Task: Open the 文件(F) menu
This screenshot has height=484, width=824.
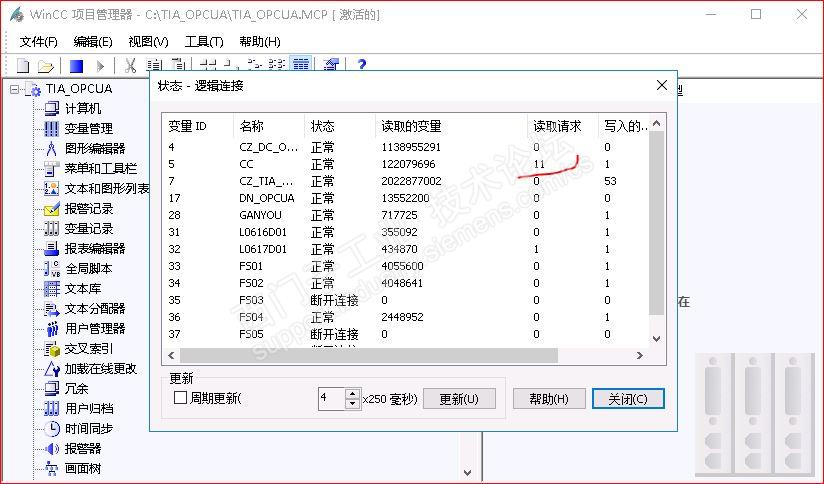Action: [x=38, y=42]
